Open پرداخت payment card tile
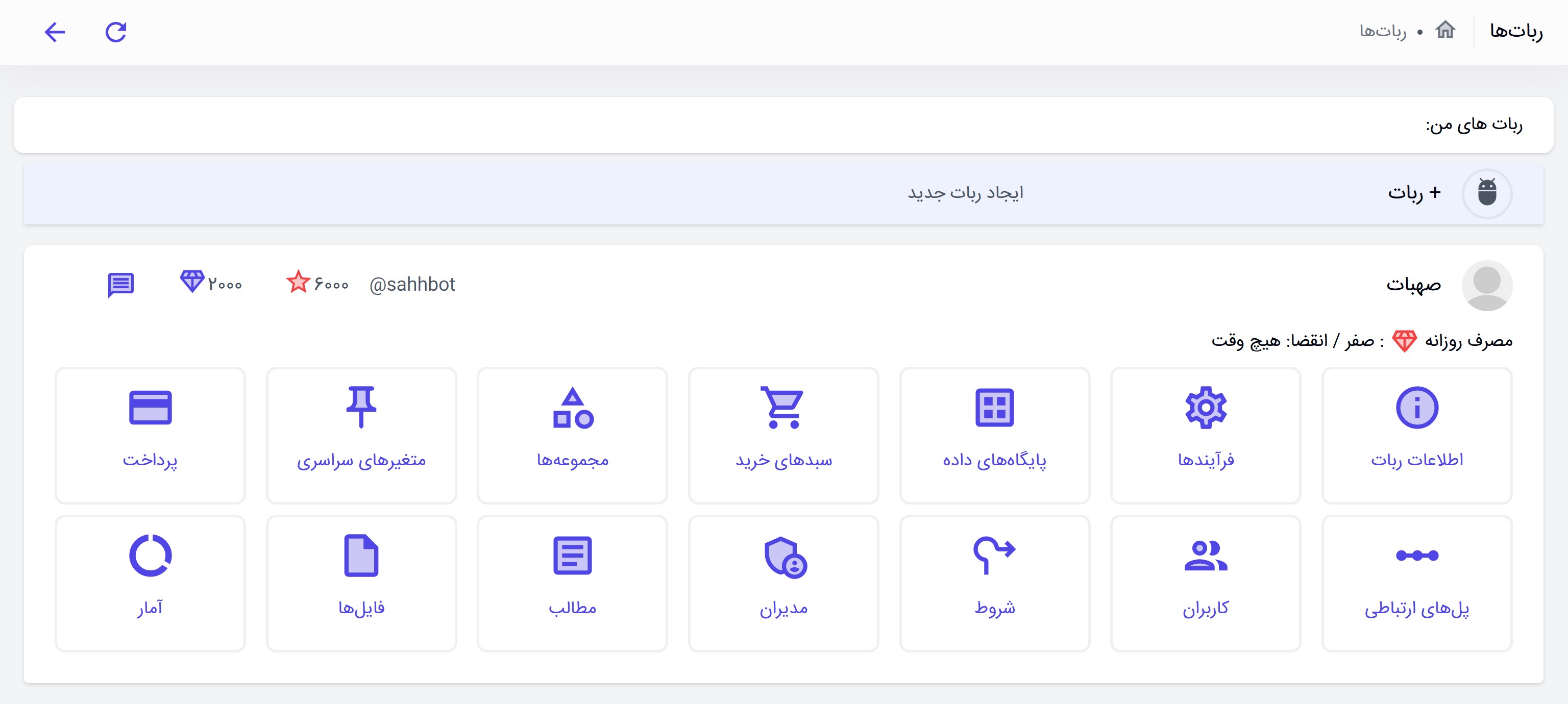The height and width of the screenshot is (704, 1568). click(151, 435)
